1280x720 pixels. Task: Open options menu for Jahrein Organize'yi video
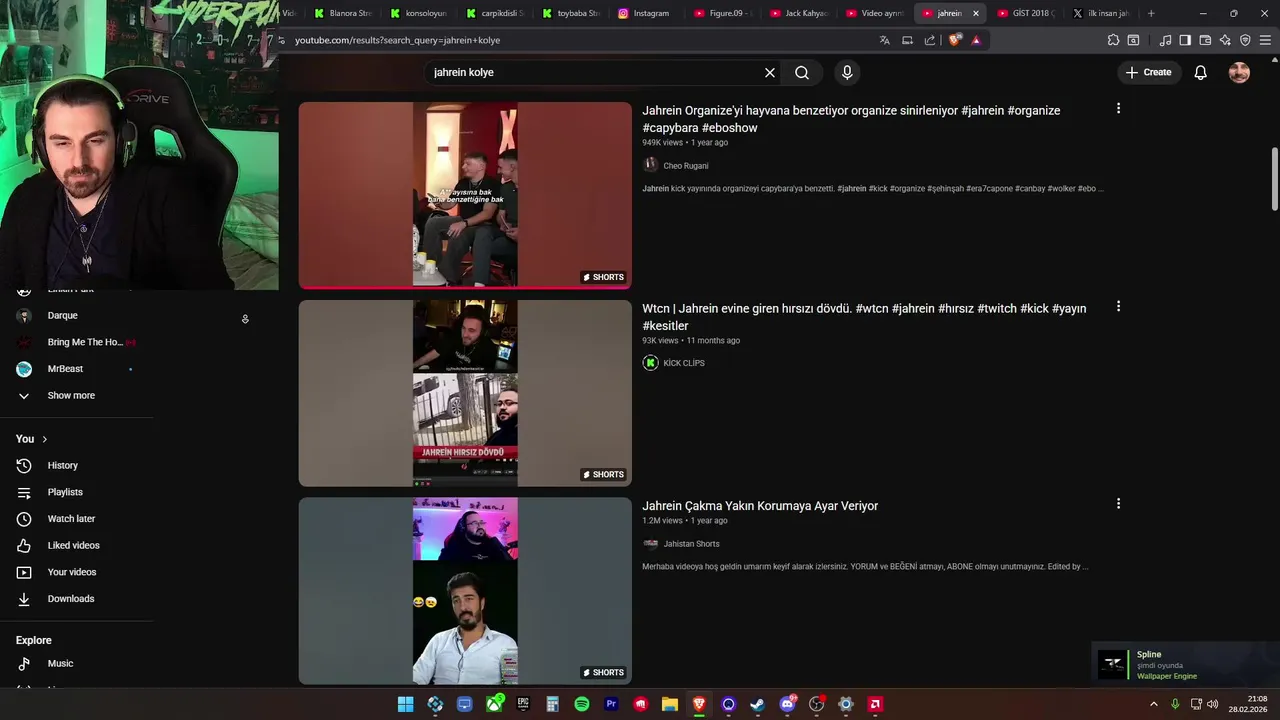click(1118, 108)
